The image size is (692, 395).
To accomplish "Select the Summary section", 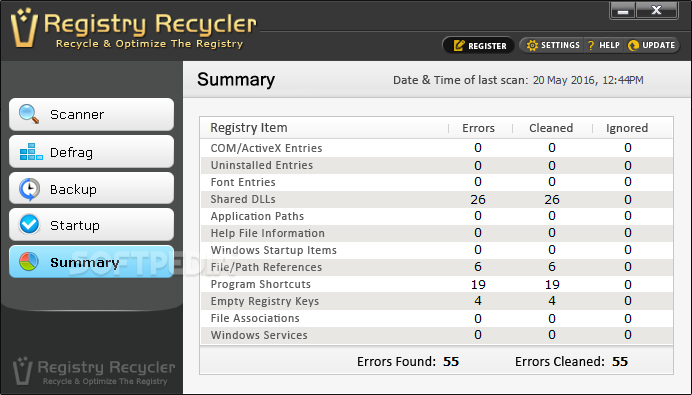I will (91, 262).
